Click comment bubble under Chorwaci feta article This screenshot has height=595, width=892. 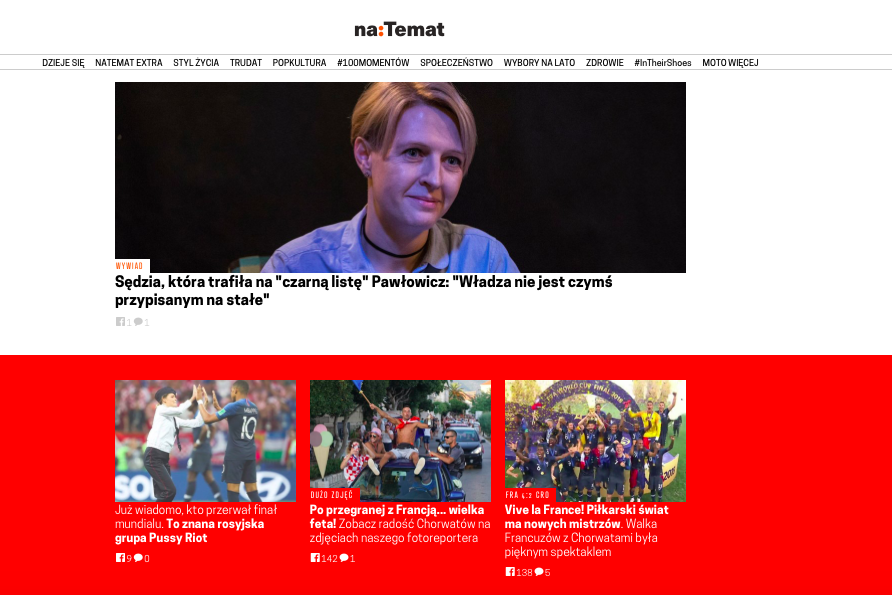[344, 558]
